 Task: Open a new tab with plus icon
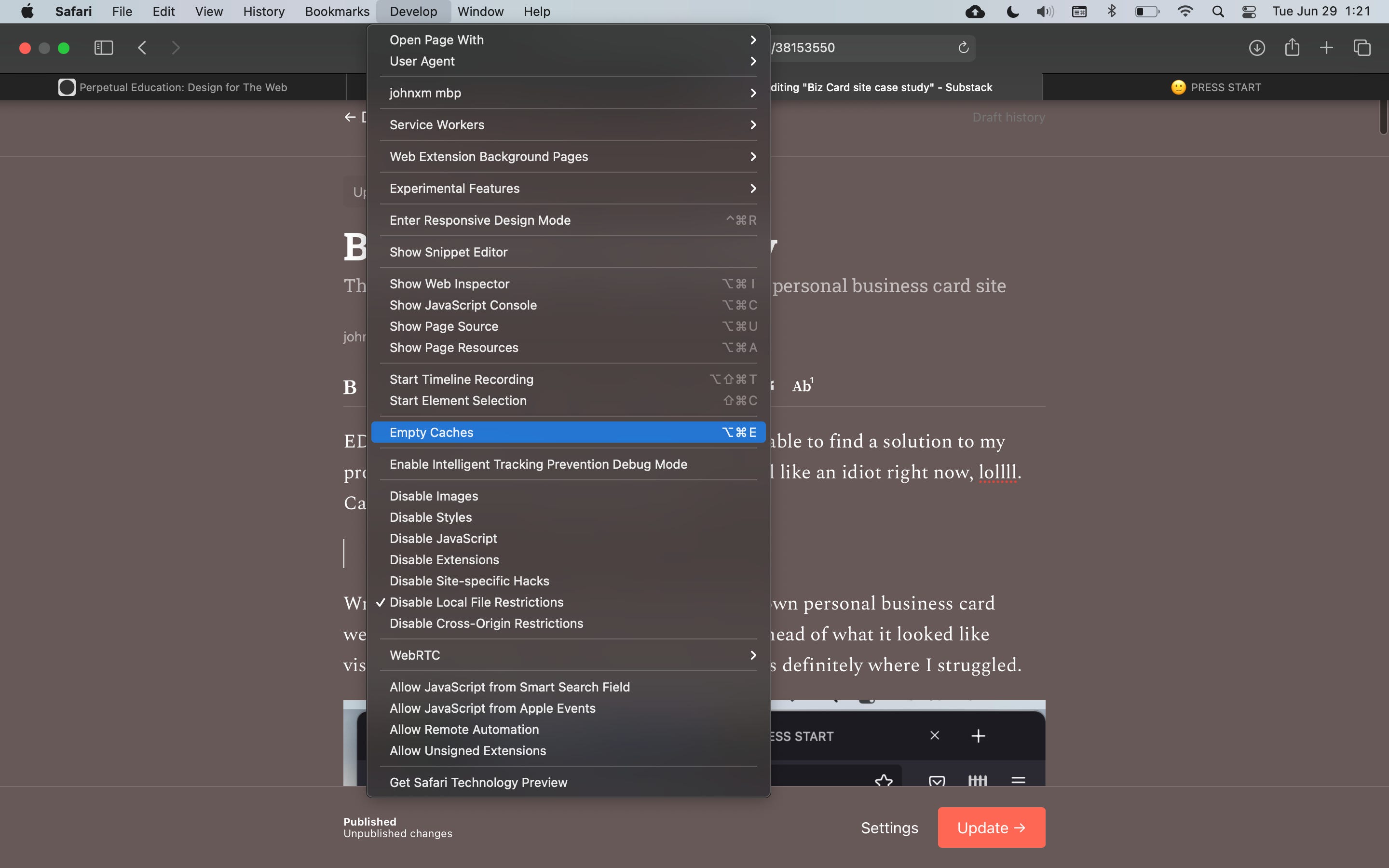point(1326,48)
